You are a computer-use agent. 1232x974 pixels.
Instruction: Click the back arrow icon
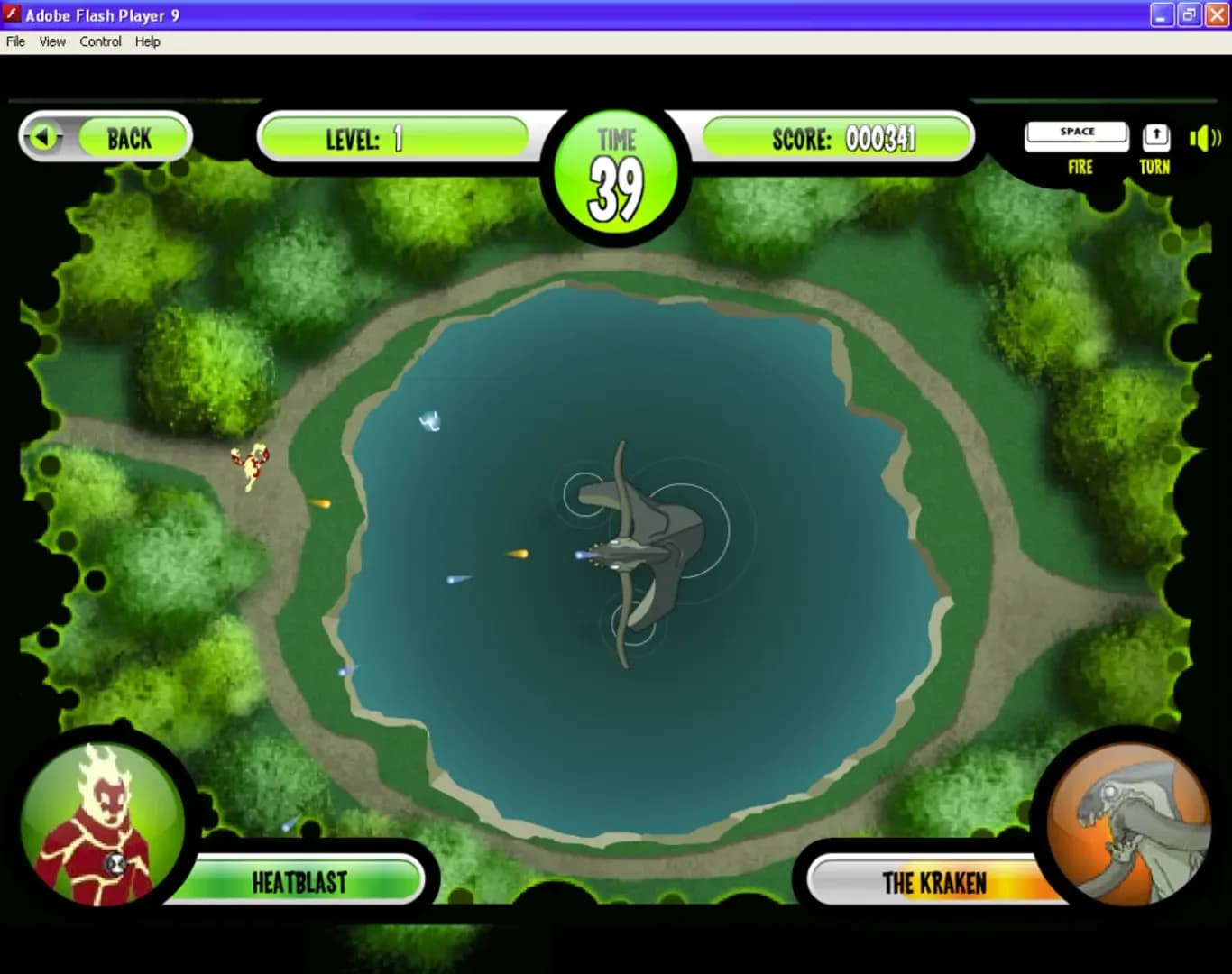42,137
